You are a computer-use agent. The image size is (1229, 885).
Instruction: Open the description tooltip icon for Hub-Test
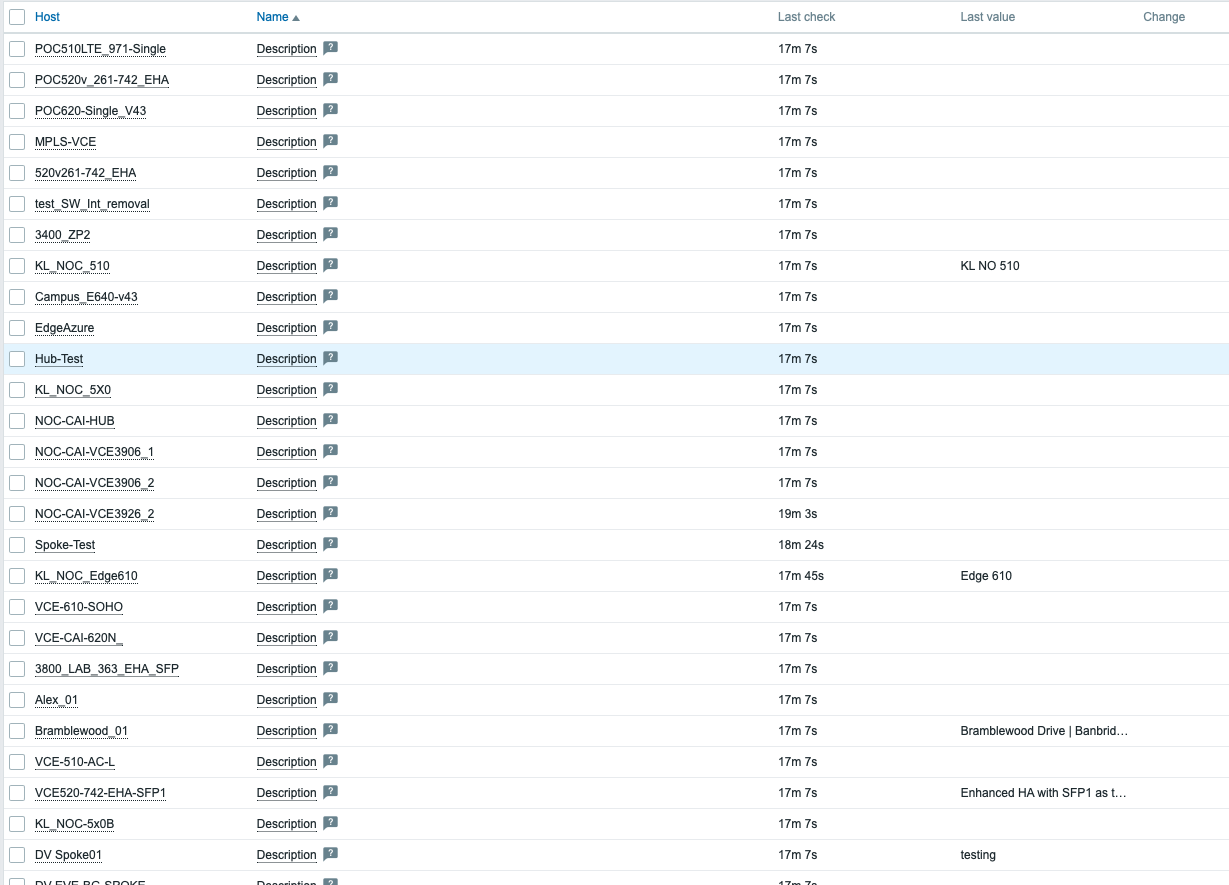coord(330,358)
